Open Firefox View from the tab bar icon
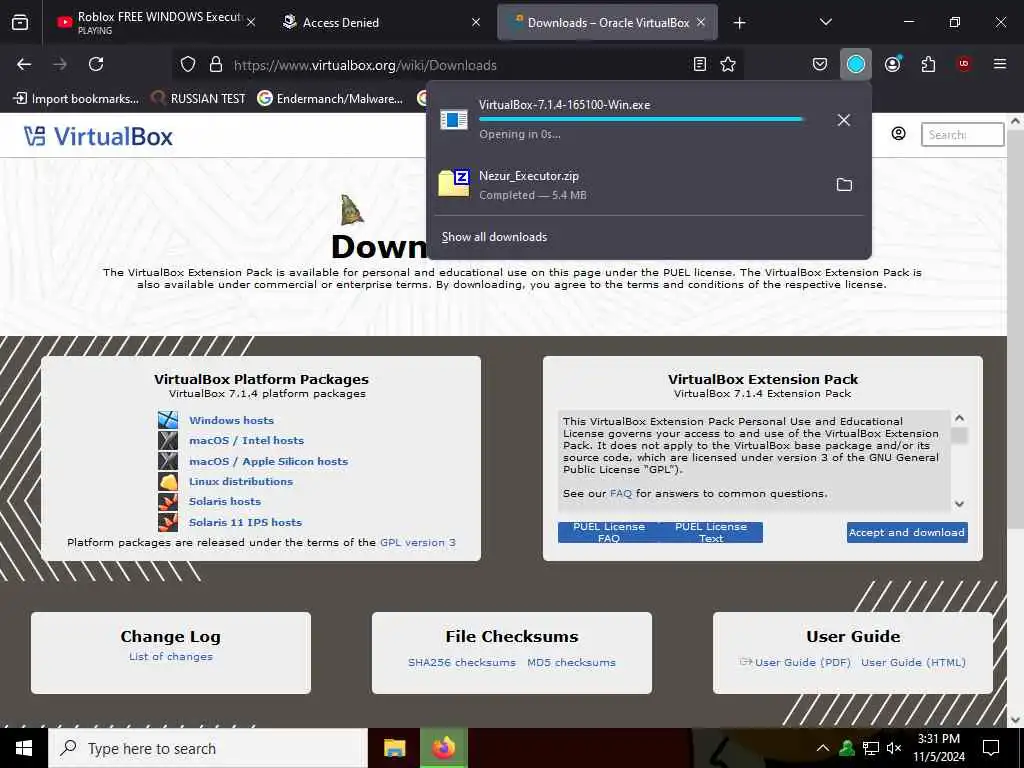 click(20, 23)
